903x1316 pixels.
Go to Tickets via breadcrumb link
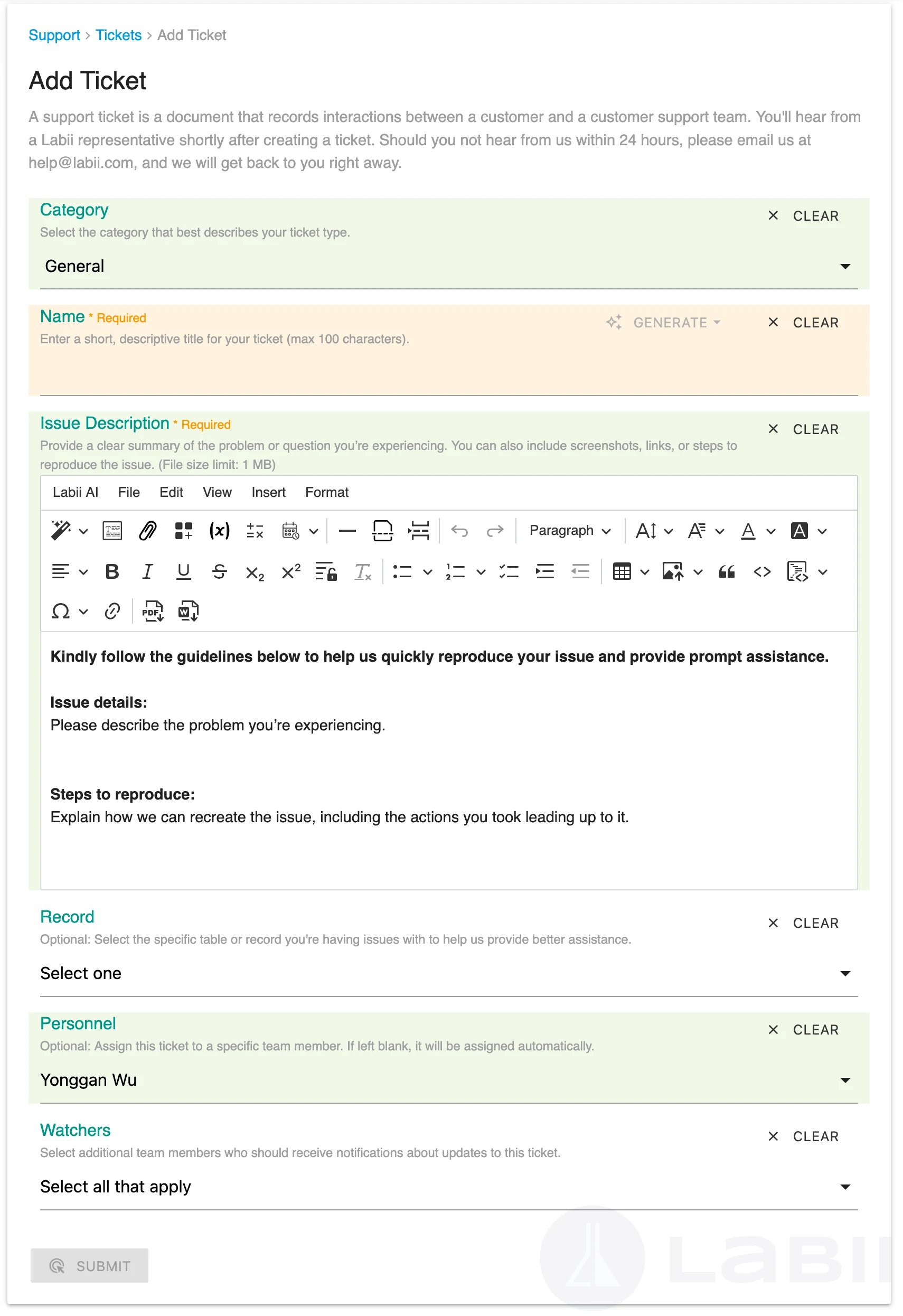click(x=118, y=35)
